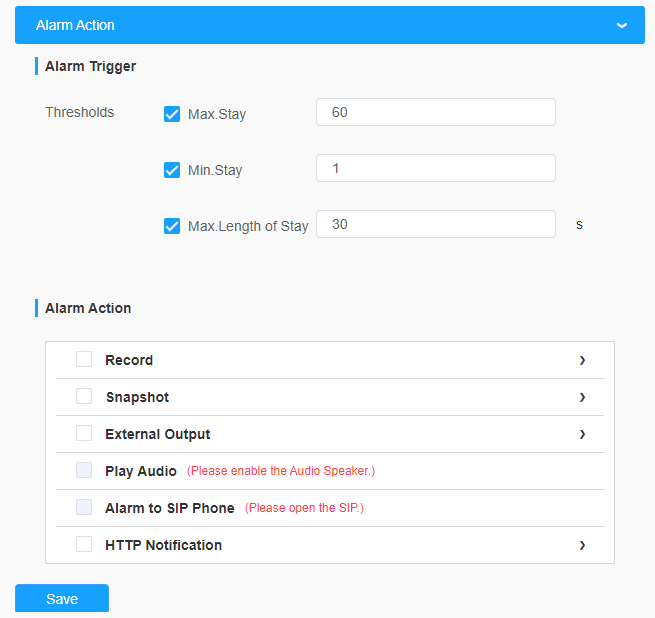Viewport: 655px width, 618px height.
Task: Tick the Play Audio checkbox
Action: click(84, 471)
